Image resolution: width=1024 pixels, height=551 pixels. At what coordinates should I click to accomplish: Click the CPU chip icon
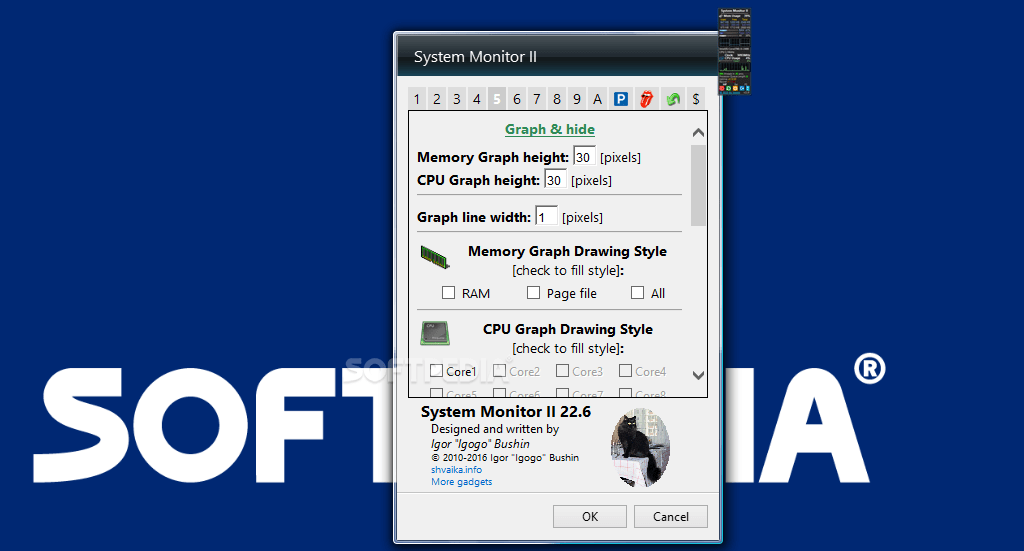[435, 333]
